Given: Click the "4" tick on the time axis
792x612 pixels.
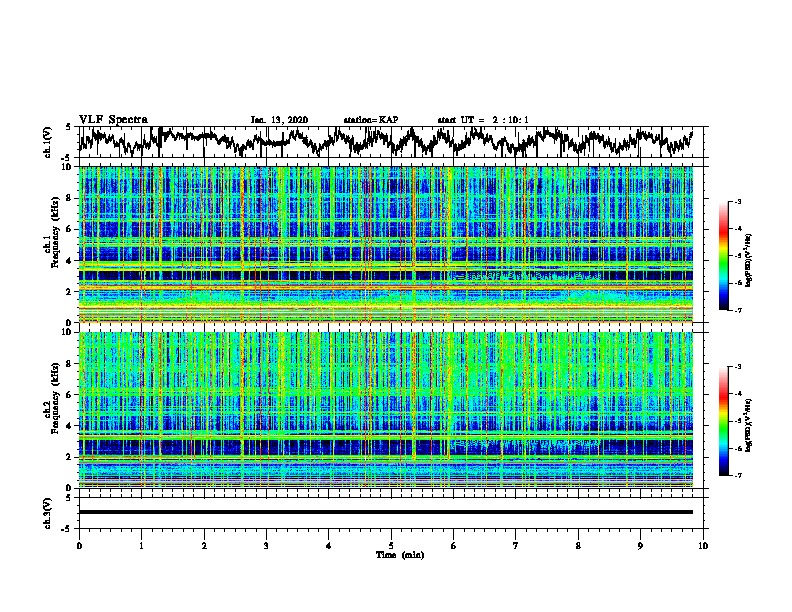Looking at the screenshot, I should coord(329,546).
